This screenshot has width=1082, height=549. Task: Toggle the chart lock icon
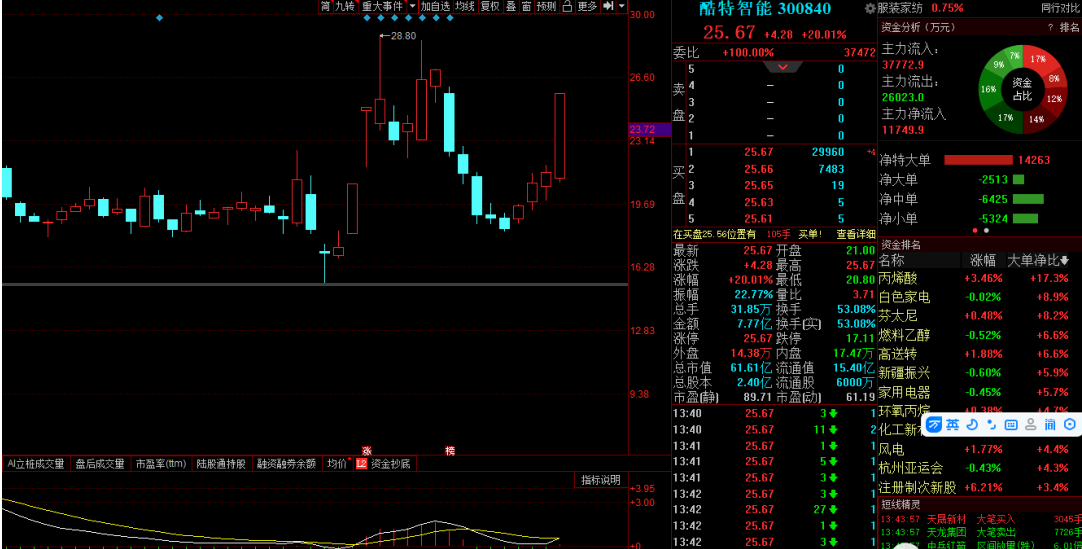tap(567, 6)
